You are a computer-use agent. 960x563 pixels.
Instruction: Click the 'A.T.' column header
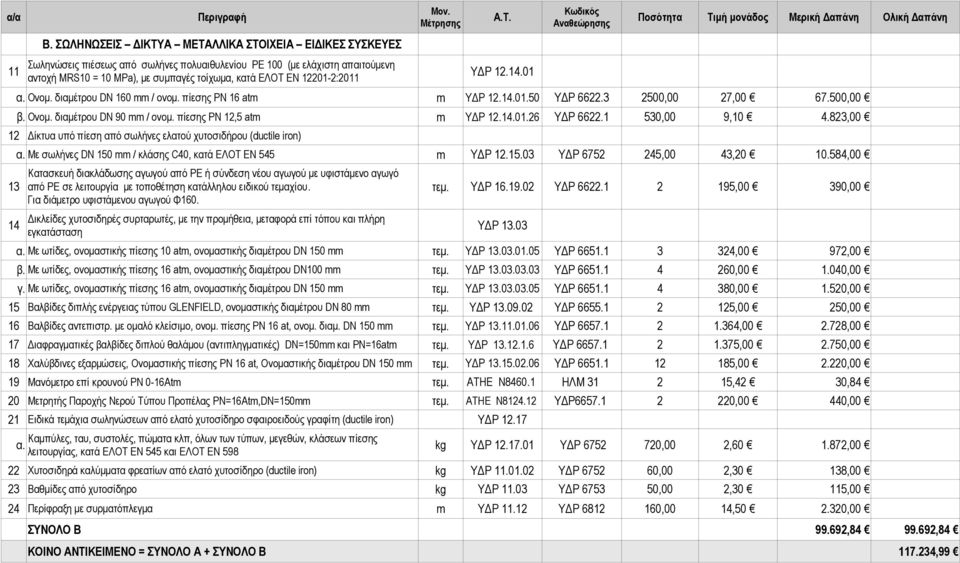tap(502, 17)
